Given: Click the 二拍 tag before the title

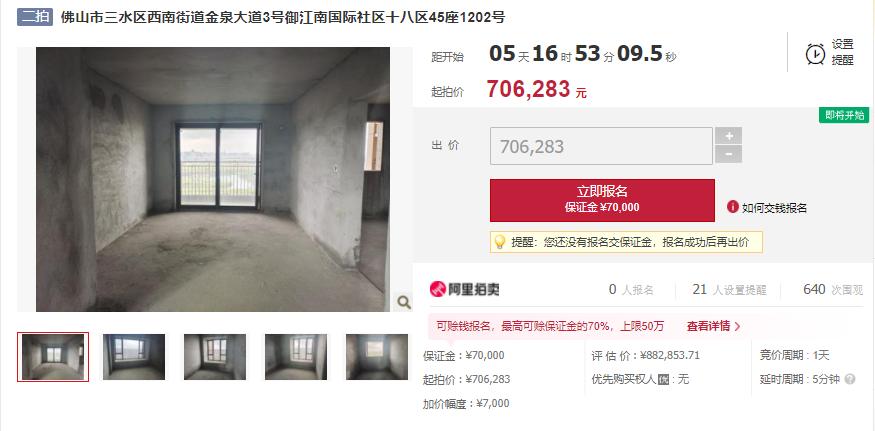Looking at the screenshot, I should point(35,17).
